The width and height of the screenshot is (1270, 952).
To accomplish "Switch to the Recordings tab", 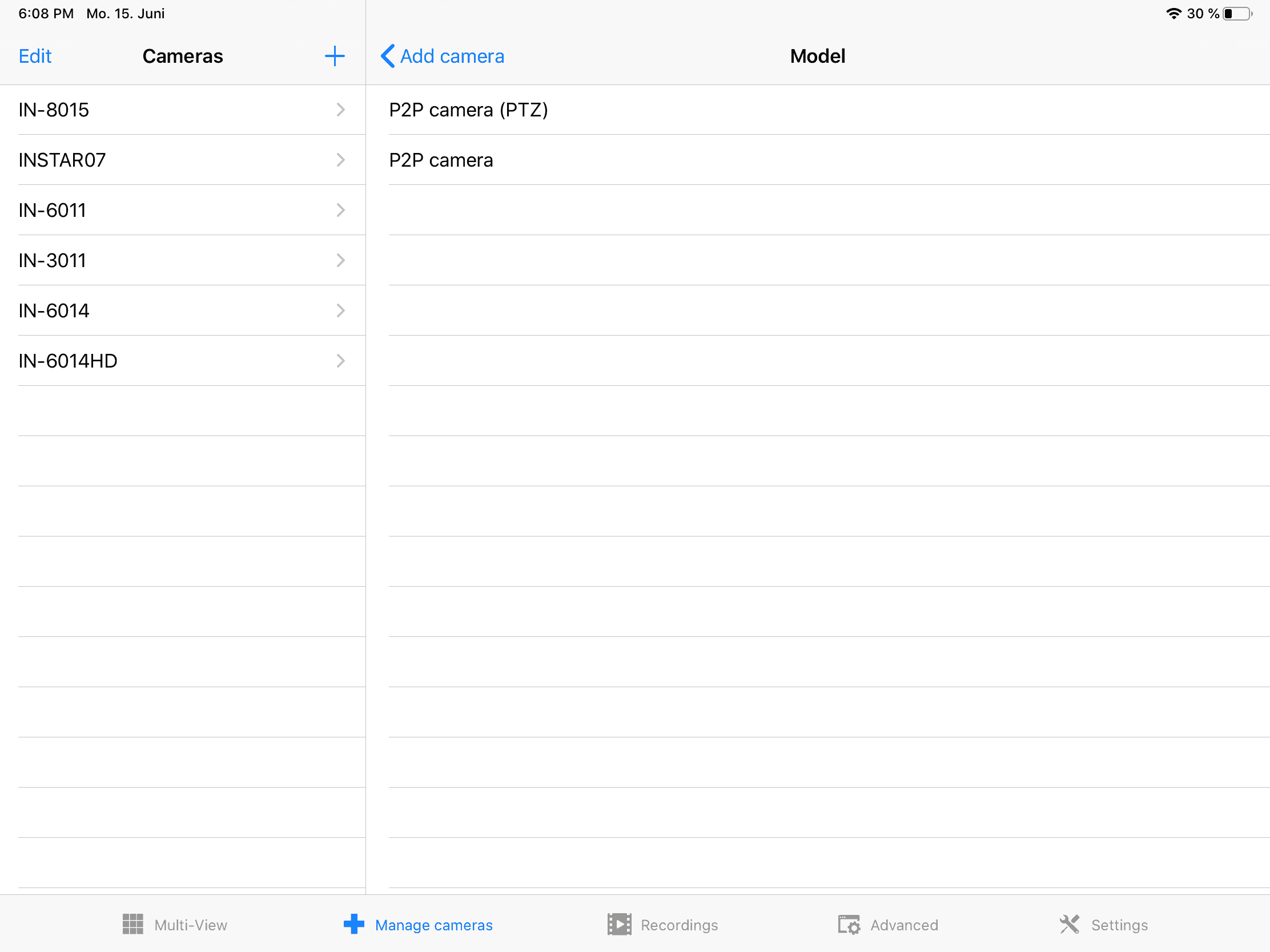I will point(678,925).
